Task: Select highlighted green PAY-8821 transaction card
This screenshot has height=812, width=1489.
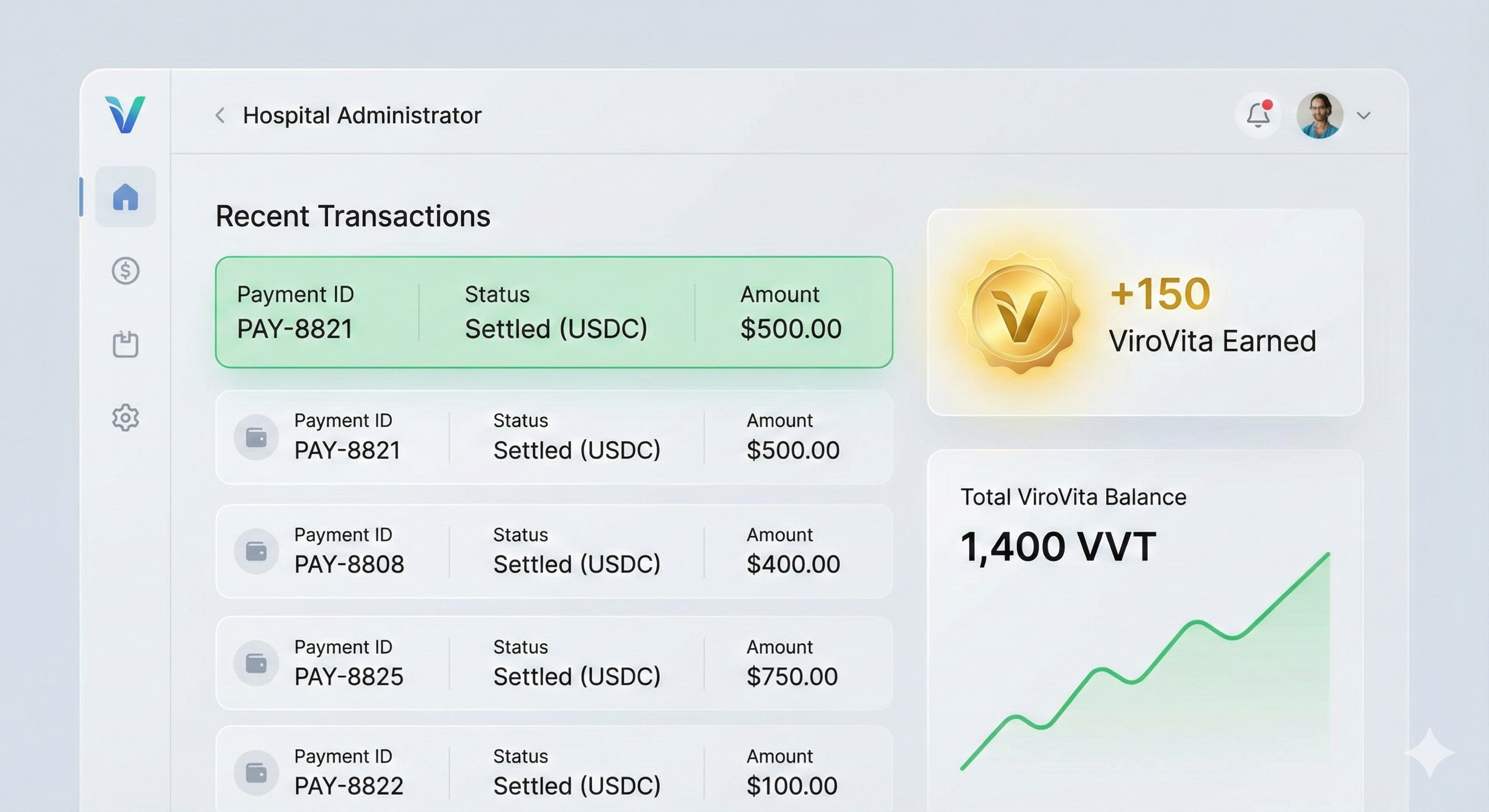Action: point(554,312)
